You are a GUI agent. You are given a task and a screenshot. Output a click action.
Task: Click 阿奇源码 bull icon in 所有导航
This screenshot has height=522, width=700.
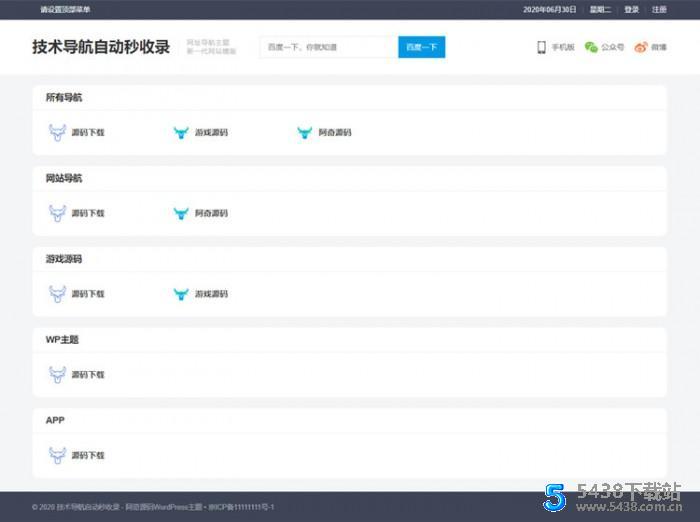pyautogui.click(x=304, y=133)
